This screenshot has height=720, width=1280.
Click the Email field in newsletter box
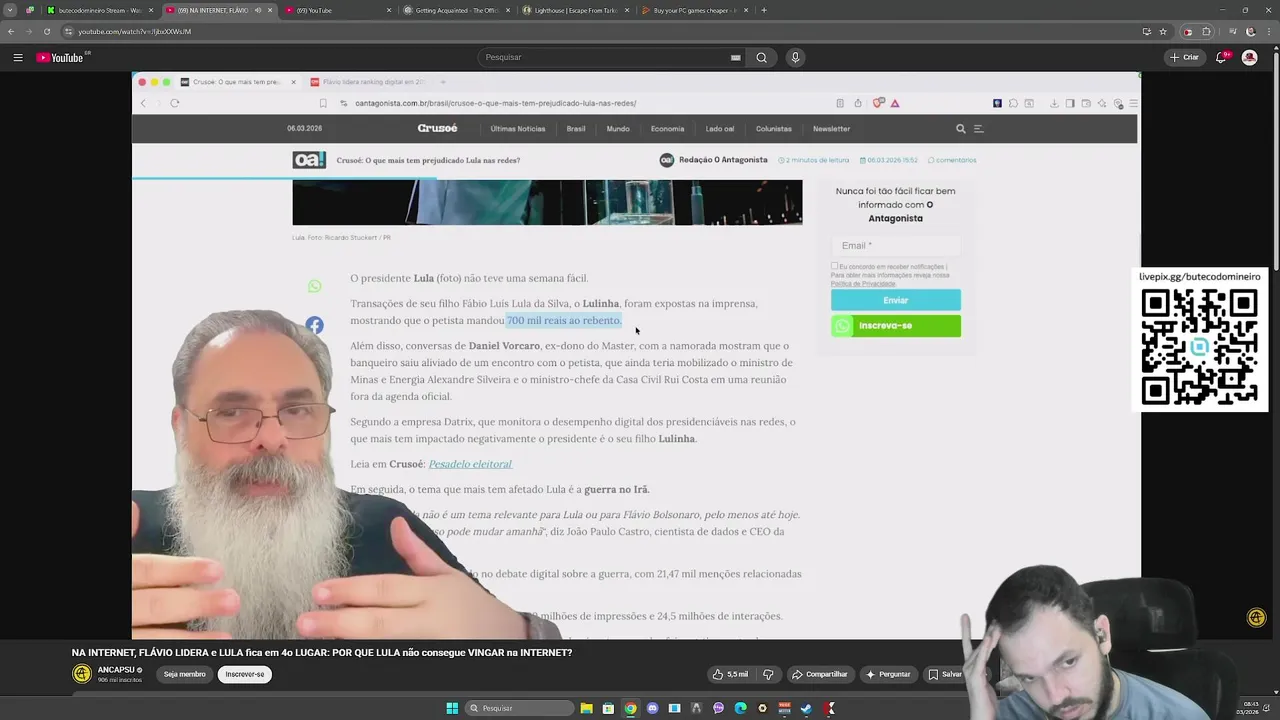tap(895, 245)
